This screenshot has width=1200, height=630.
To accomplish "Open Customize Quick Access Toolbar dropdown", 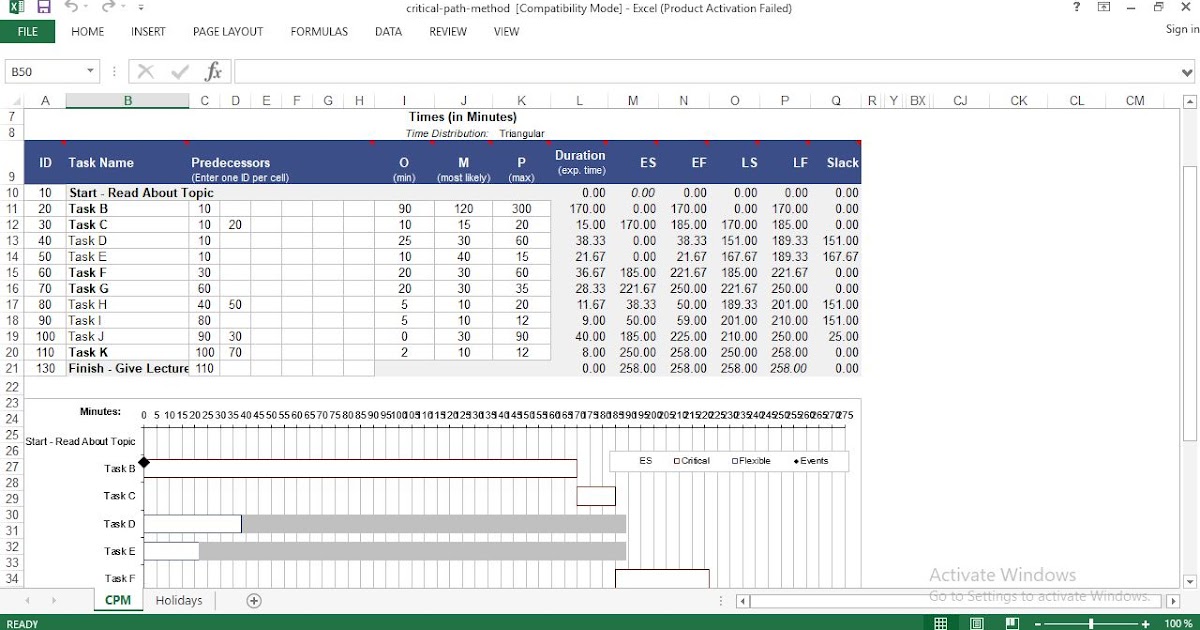I will [x=141, y=8].
